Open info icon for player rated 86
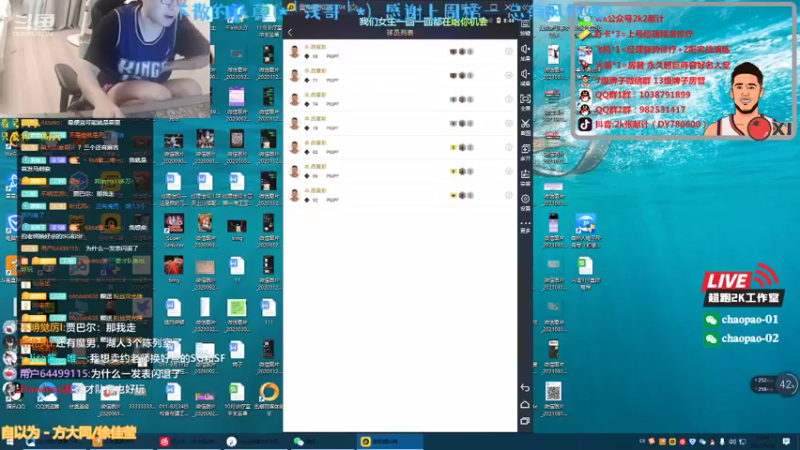The image size is (800, 450). coord(509,171)
